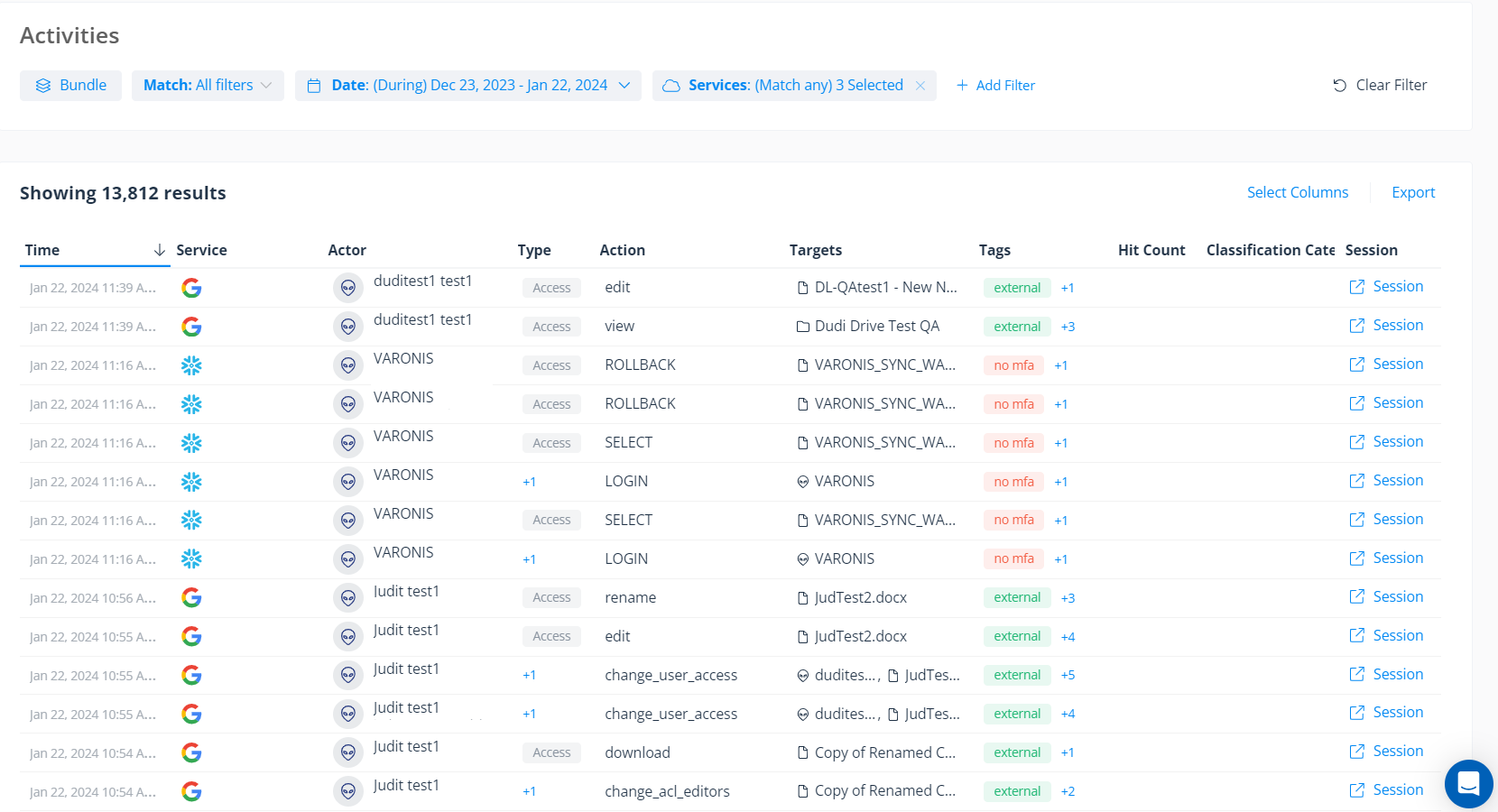
Task: Click the Google service icon in first row
Action: click(191, 288)
